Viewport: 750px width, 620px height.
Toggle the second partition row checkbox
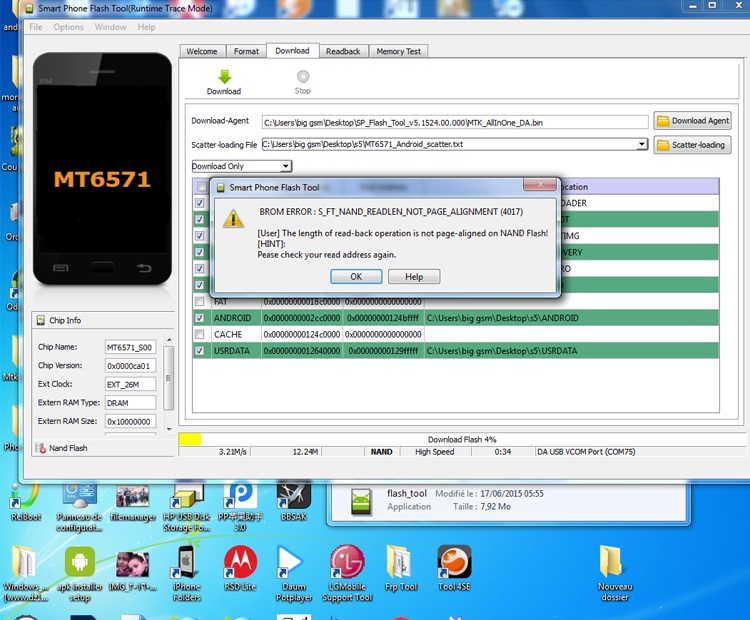pos(199,219)
